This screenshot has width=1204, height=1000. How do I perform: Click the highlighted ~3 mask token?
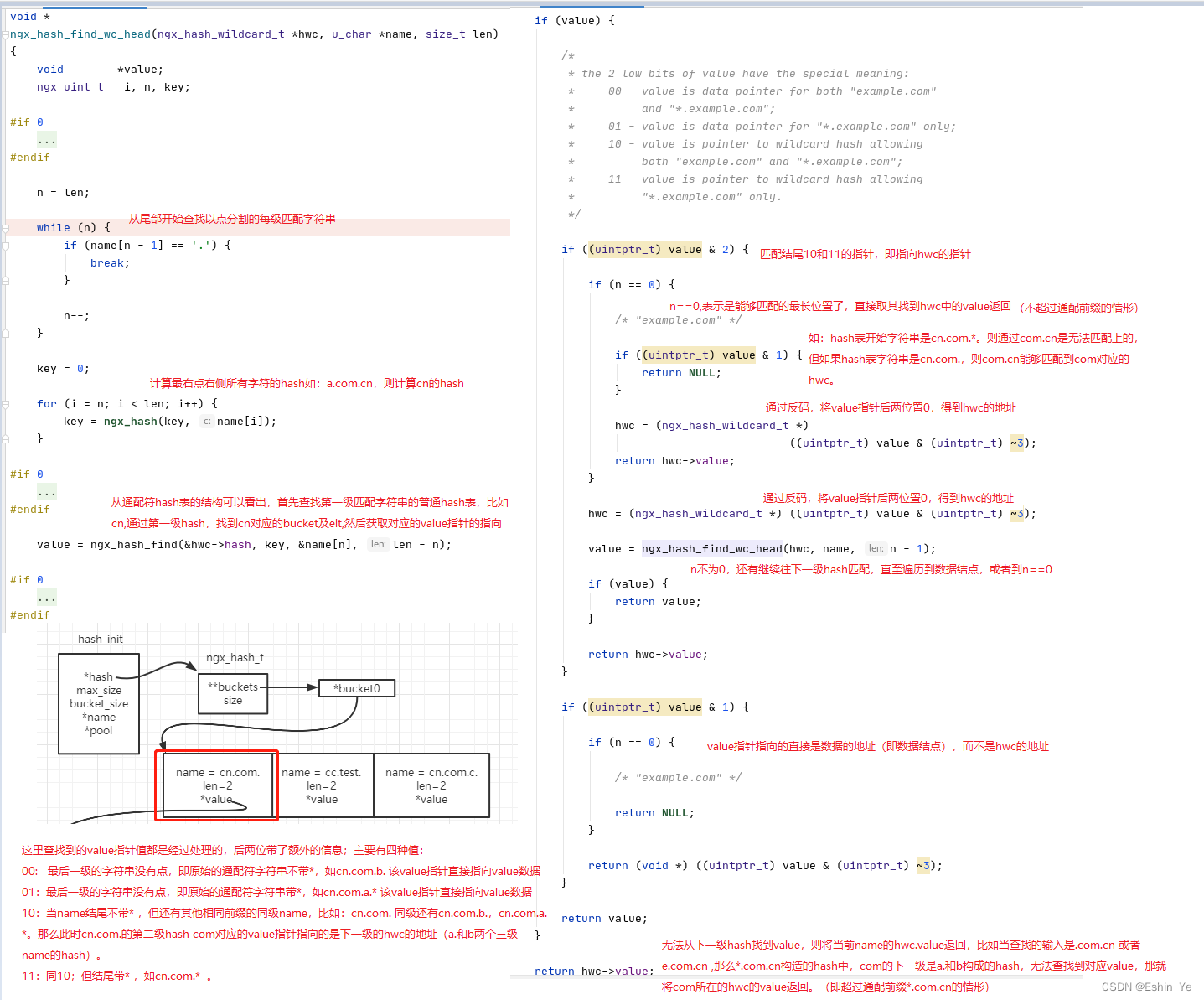pyautogui.click(x=1019, y=443)
